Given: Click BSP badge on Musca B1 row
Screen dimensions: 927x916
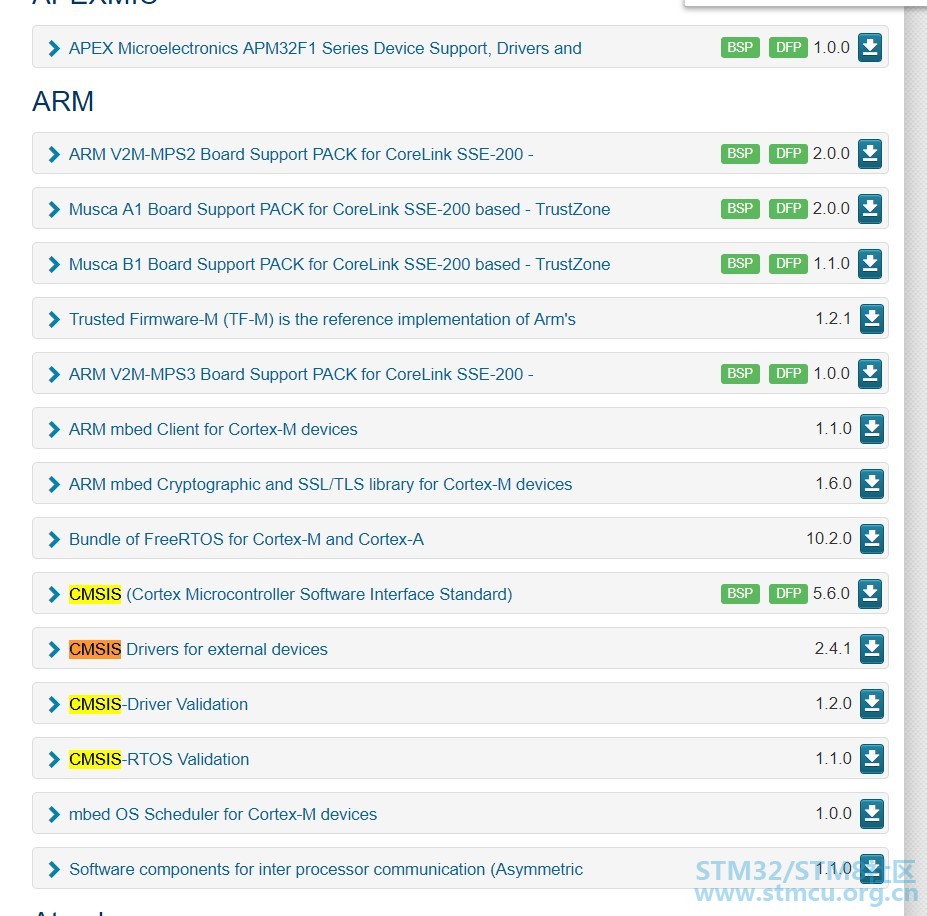Looking at the screenshot, I should (x=740, y=264).
